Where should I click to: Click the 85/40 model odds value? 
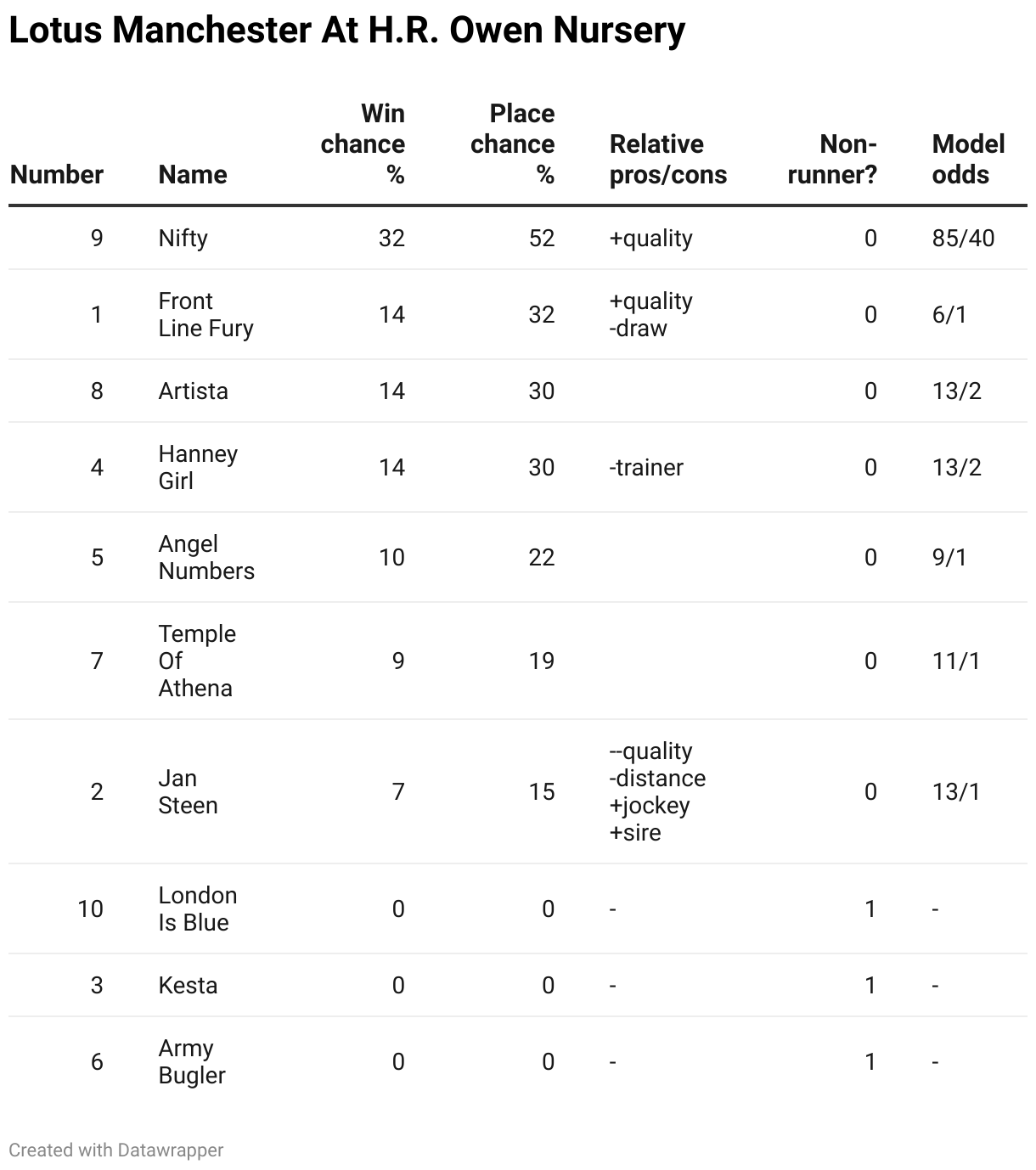(963, 238)
